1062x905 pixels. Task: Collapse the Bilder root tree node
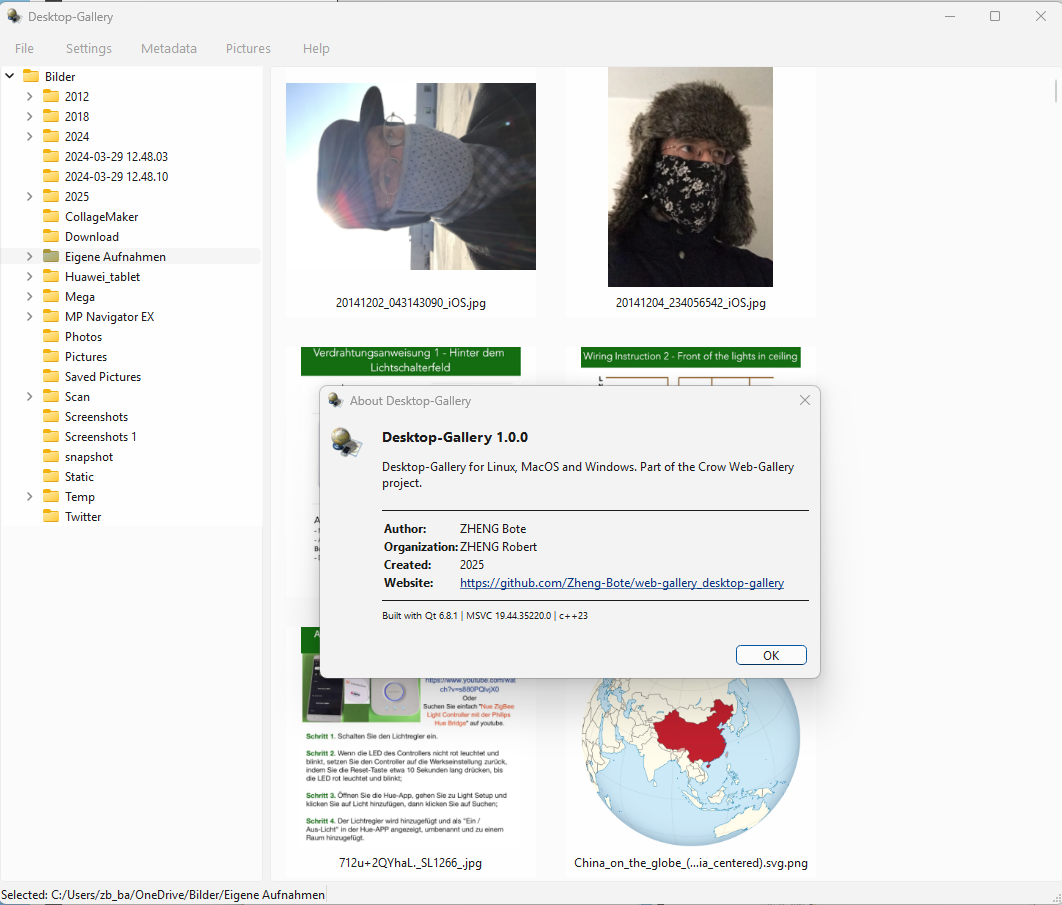click(10, 76)
